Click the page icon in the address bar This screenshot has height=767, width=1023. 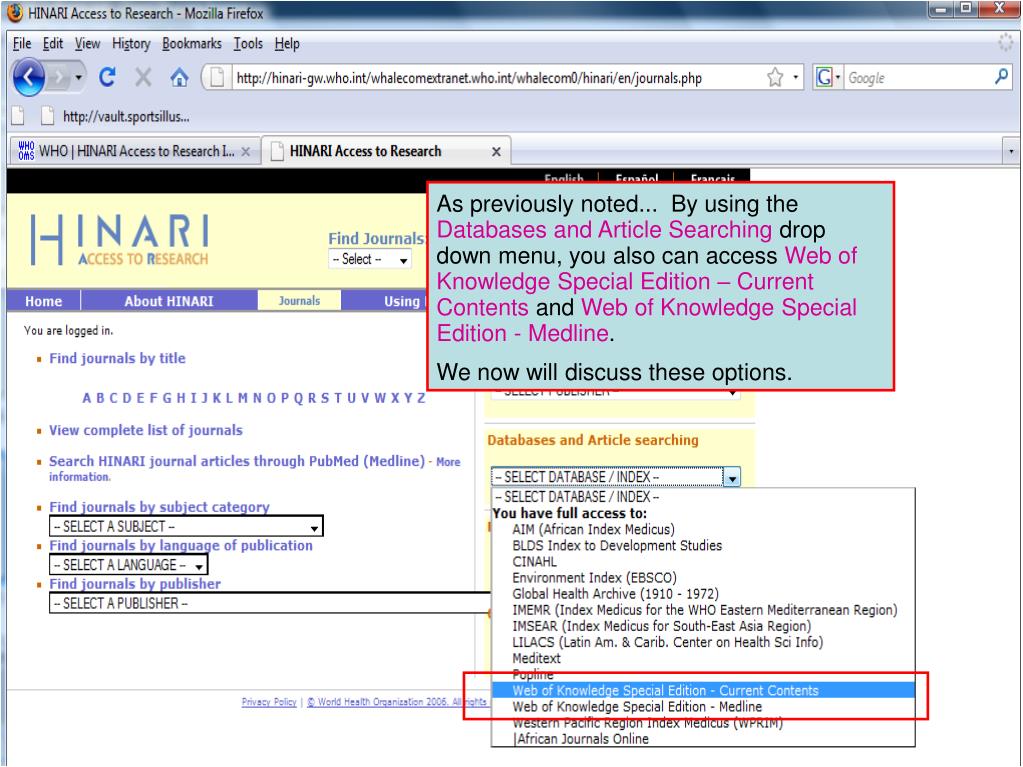coord(217,78)
